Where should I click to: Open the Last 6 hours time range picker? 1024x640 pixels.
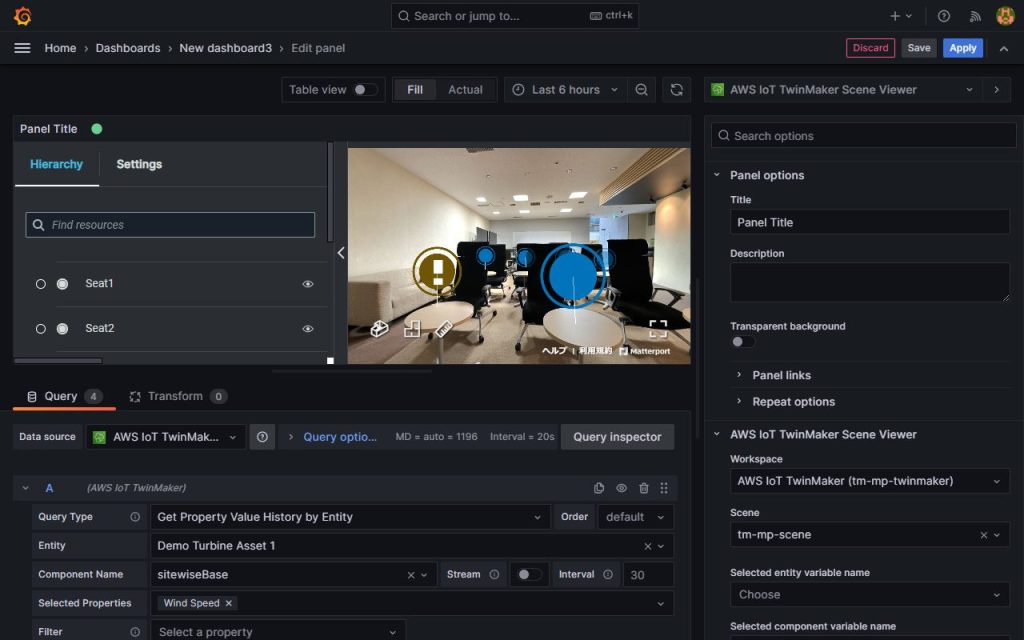click(x=562, y=89)
